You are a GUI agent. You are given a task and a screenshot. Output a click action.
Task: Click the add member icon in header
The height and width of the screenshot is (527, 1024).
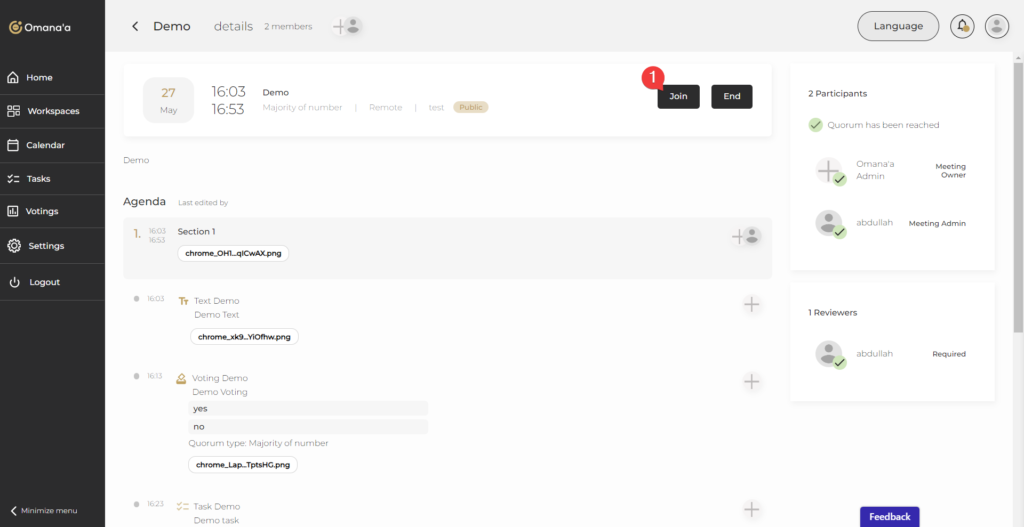346,26
